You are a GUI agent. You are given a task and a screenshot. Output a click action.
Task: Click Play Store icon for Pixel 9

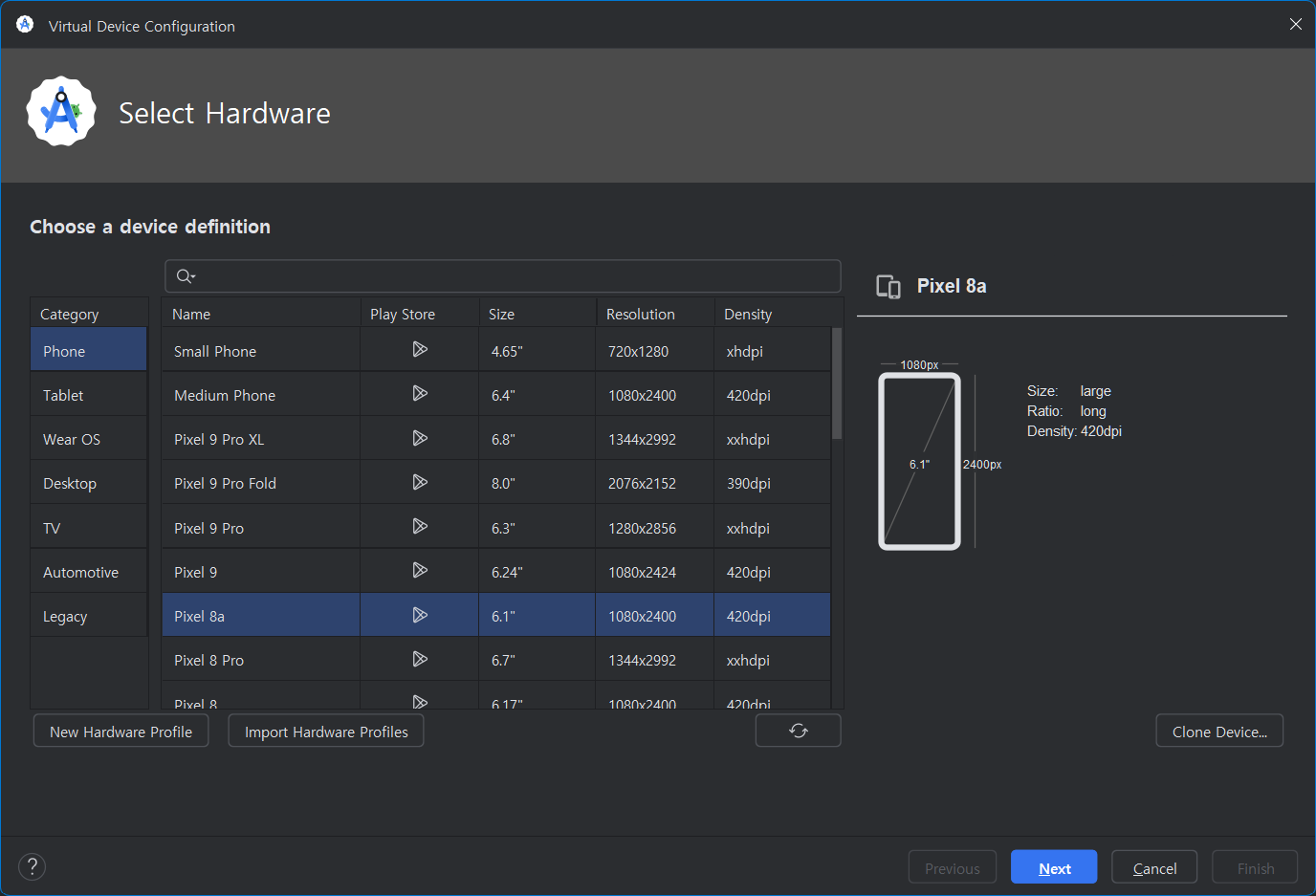pyautogui.click(x=419, y=570)
